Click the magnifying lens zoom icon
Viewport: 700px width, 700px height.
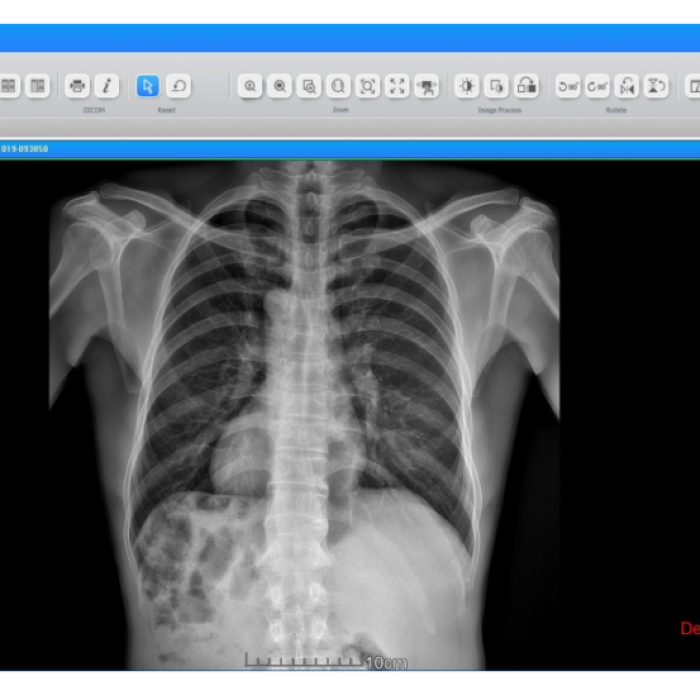pyautogui.click(x=338, y=86)
